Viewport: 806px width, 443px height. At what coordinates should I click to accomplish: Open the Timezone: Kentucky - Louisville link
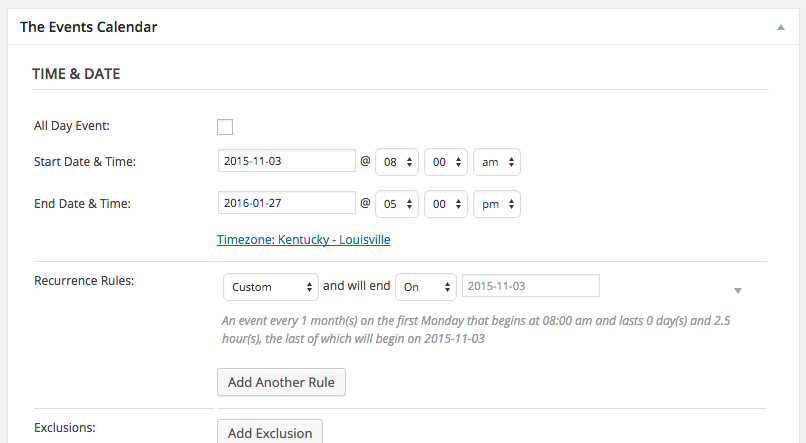click(303, 240)
